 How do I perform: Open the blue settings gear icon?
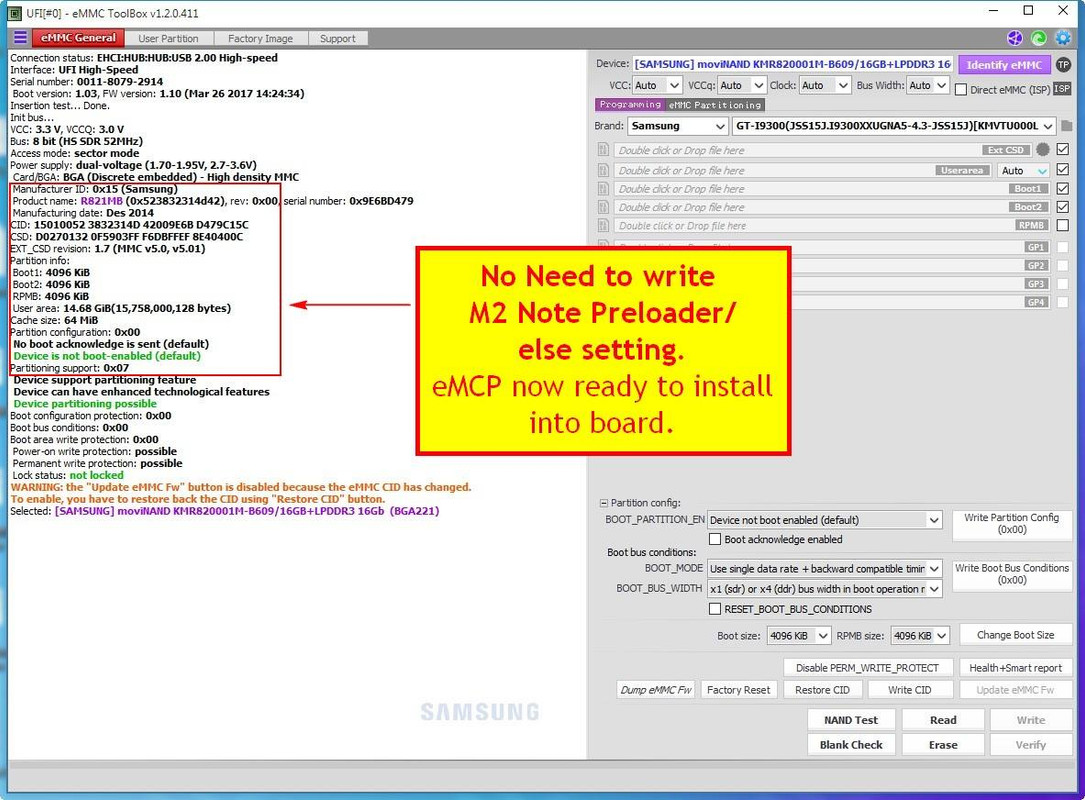point(1062,38)
